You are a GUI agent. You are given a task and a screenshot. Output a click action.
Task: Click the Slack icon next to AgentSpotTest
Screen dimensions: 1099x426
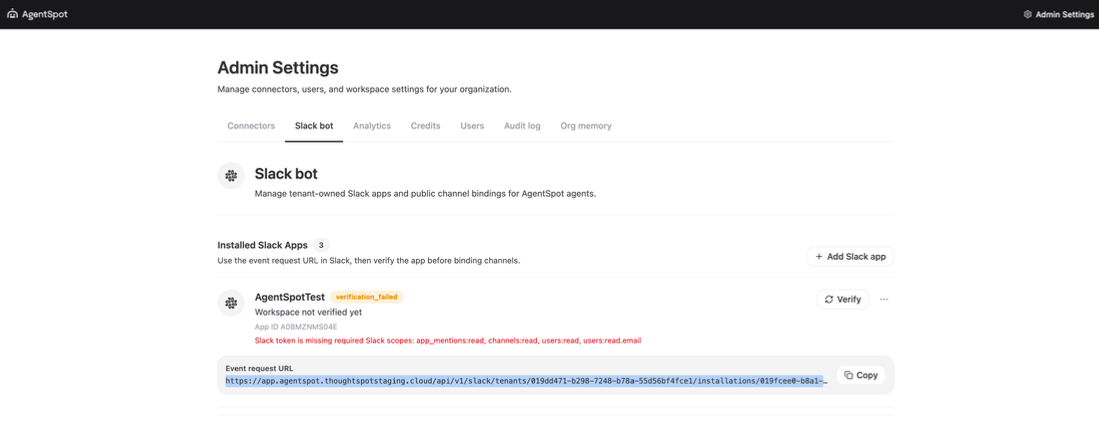pyautogui.click(x=231, y=302)
